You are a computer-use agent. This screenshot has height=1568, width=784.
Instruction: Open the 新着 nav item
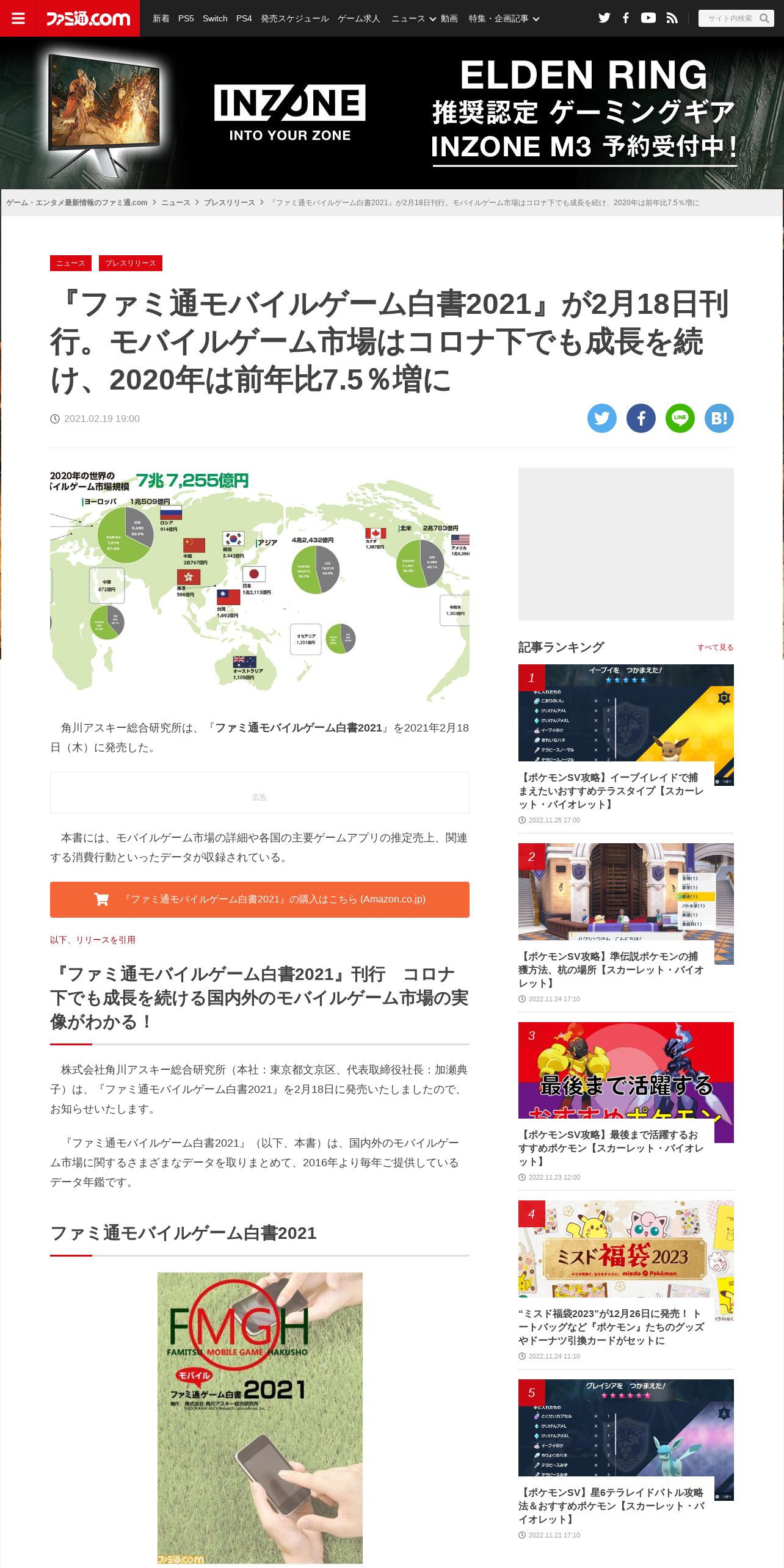[161, 18]
